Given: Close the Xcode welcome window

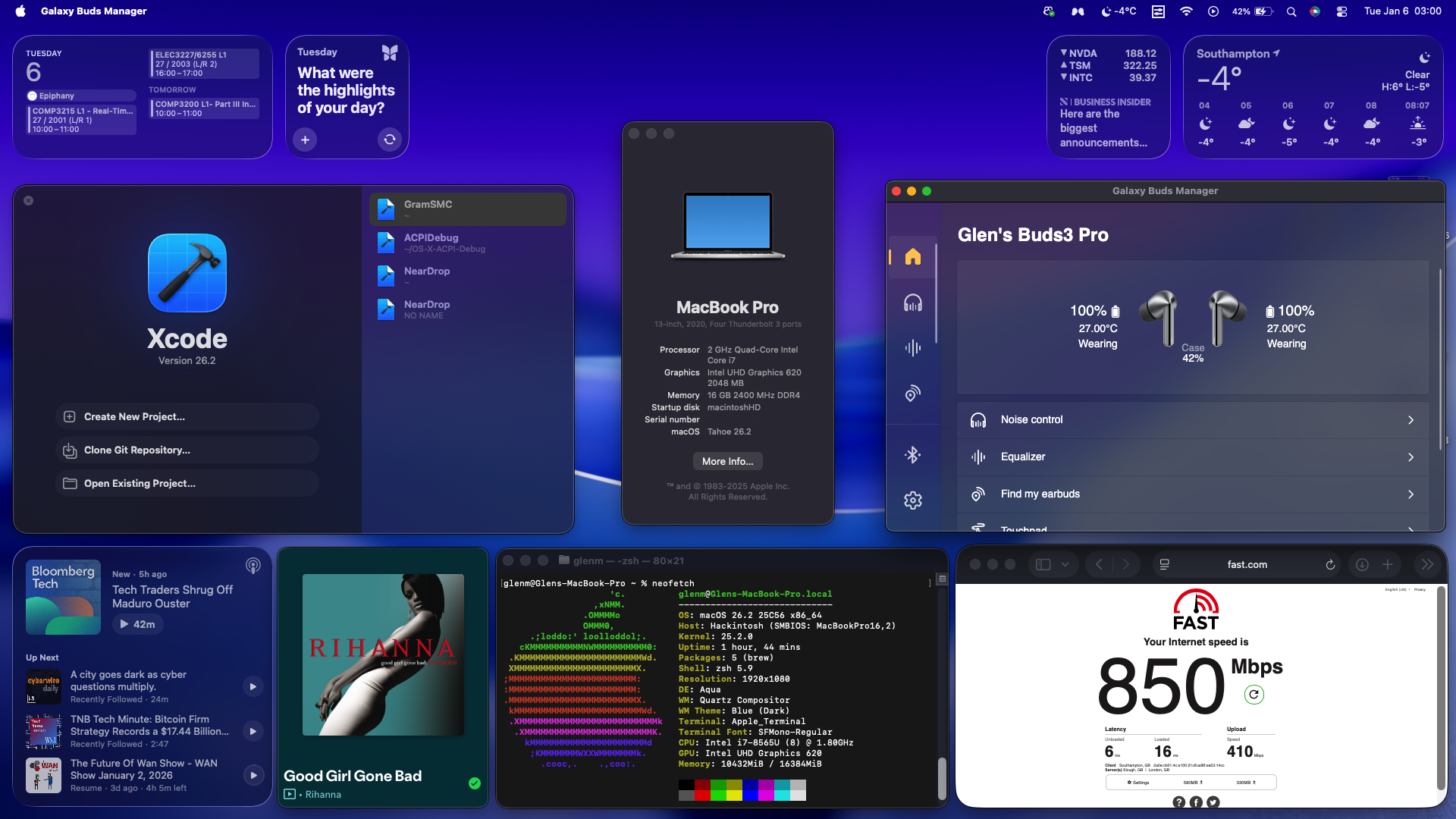Looking at the screenshot, I should point(28,201).
